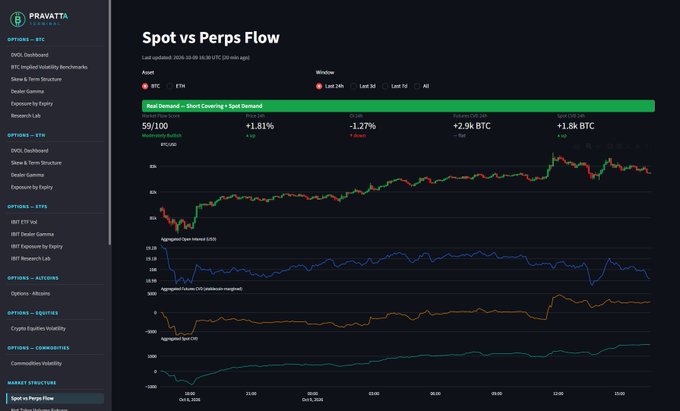Click the Options — Equities section header
Screen dimensions: 680x411
point(33,313)
